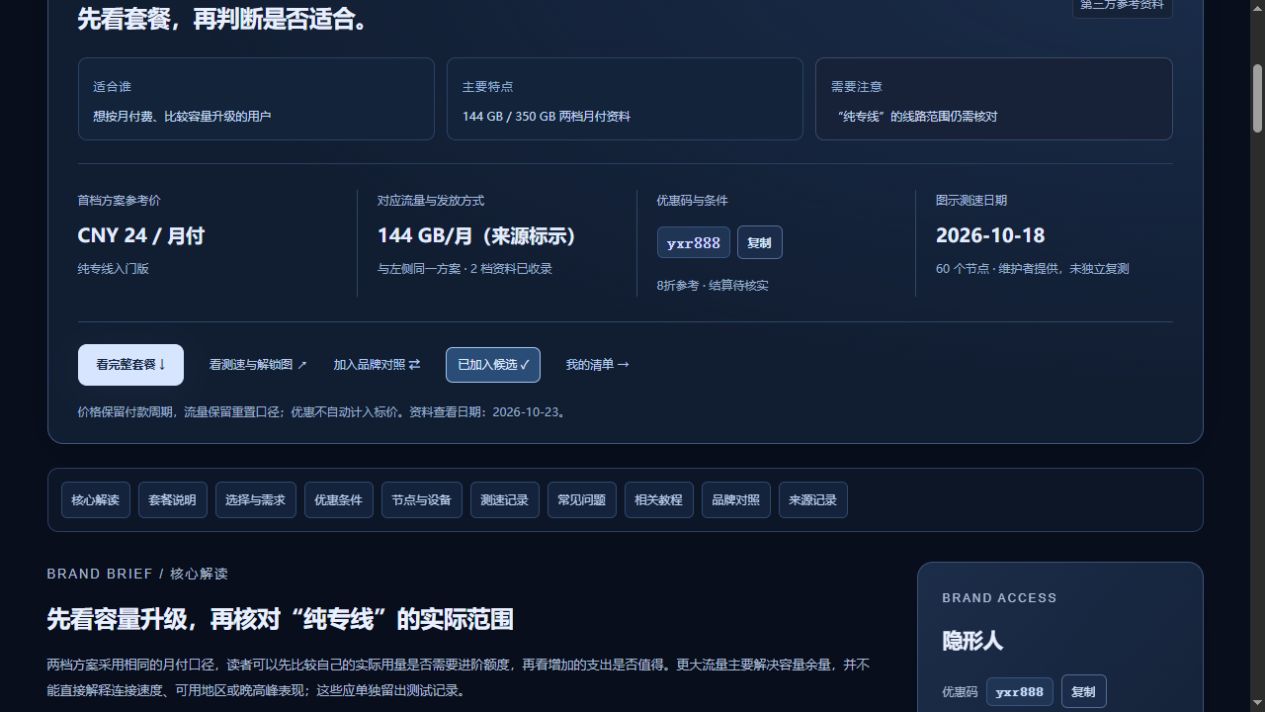Click the 需要注意 info card
Screen dimensions: 1265x712
994,99
